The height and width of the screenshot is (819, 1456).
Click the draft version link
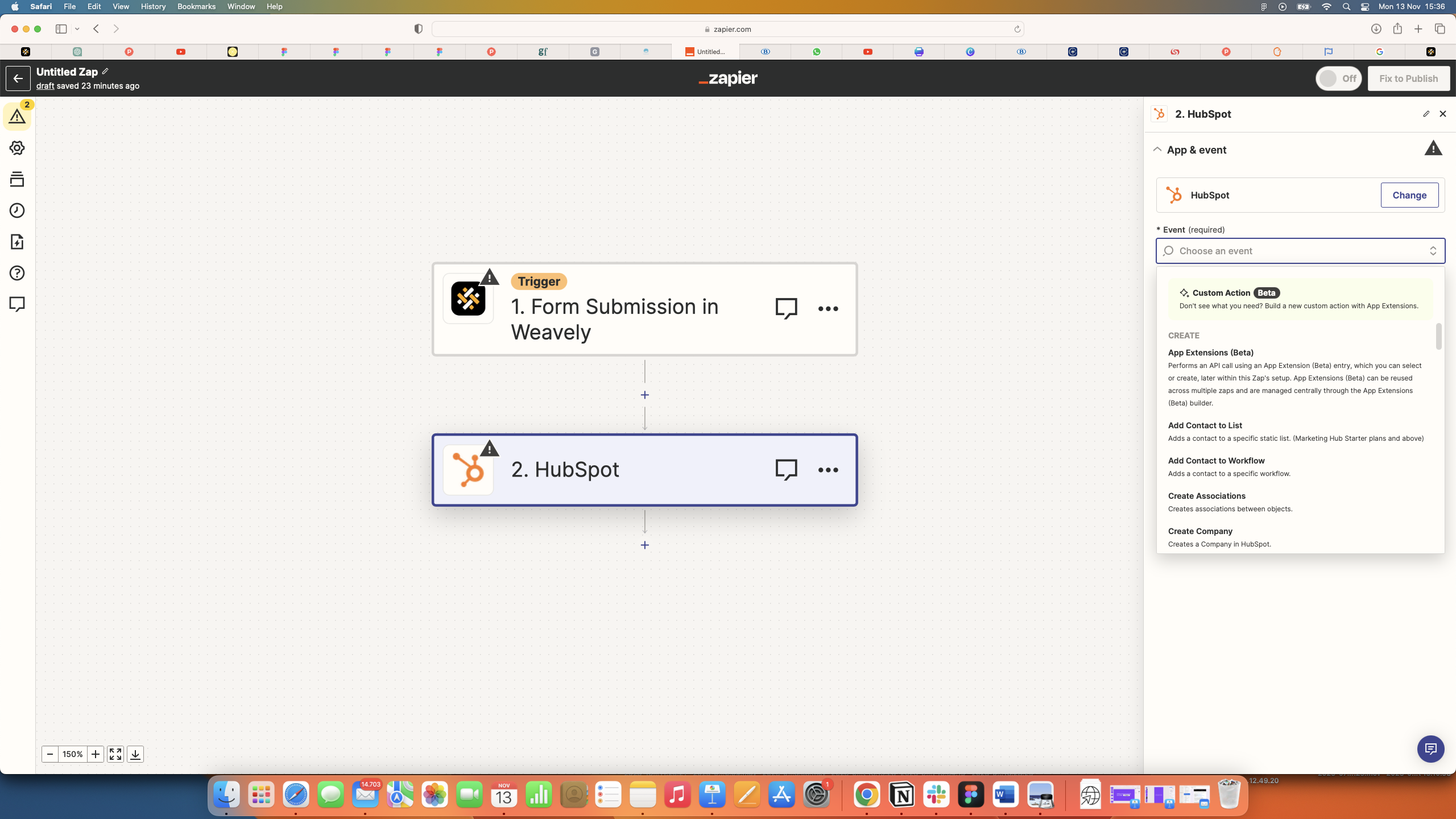[x=45, y=86]
